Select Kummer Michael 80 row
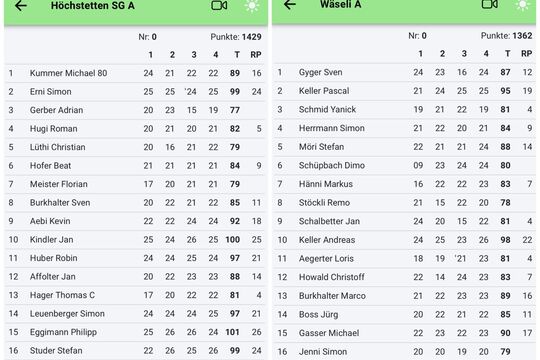The height and width of the screenshot is (360, 540). [x=136, y=73]
